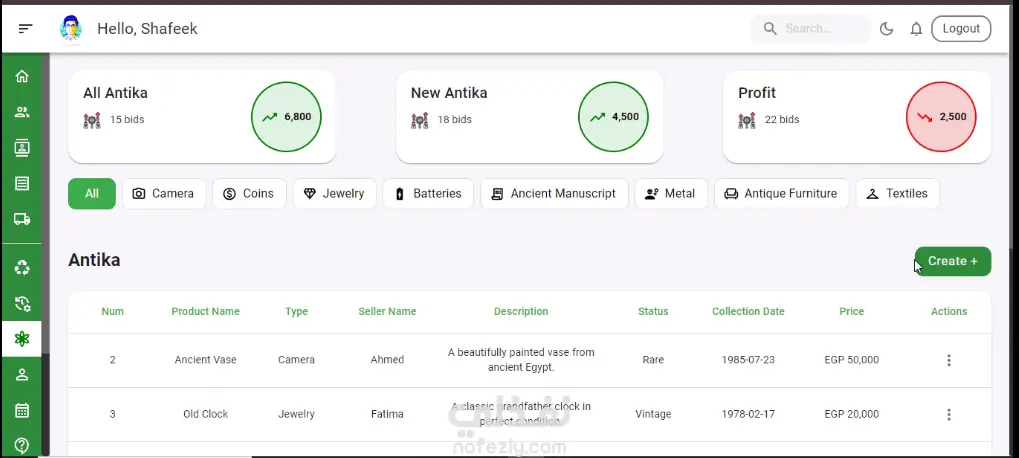Toggle the sidebar hamburger menu
The image size is (1019, 458).
26,29
